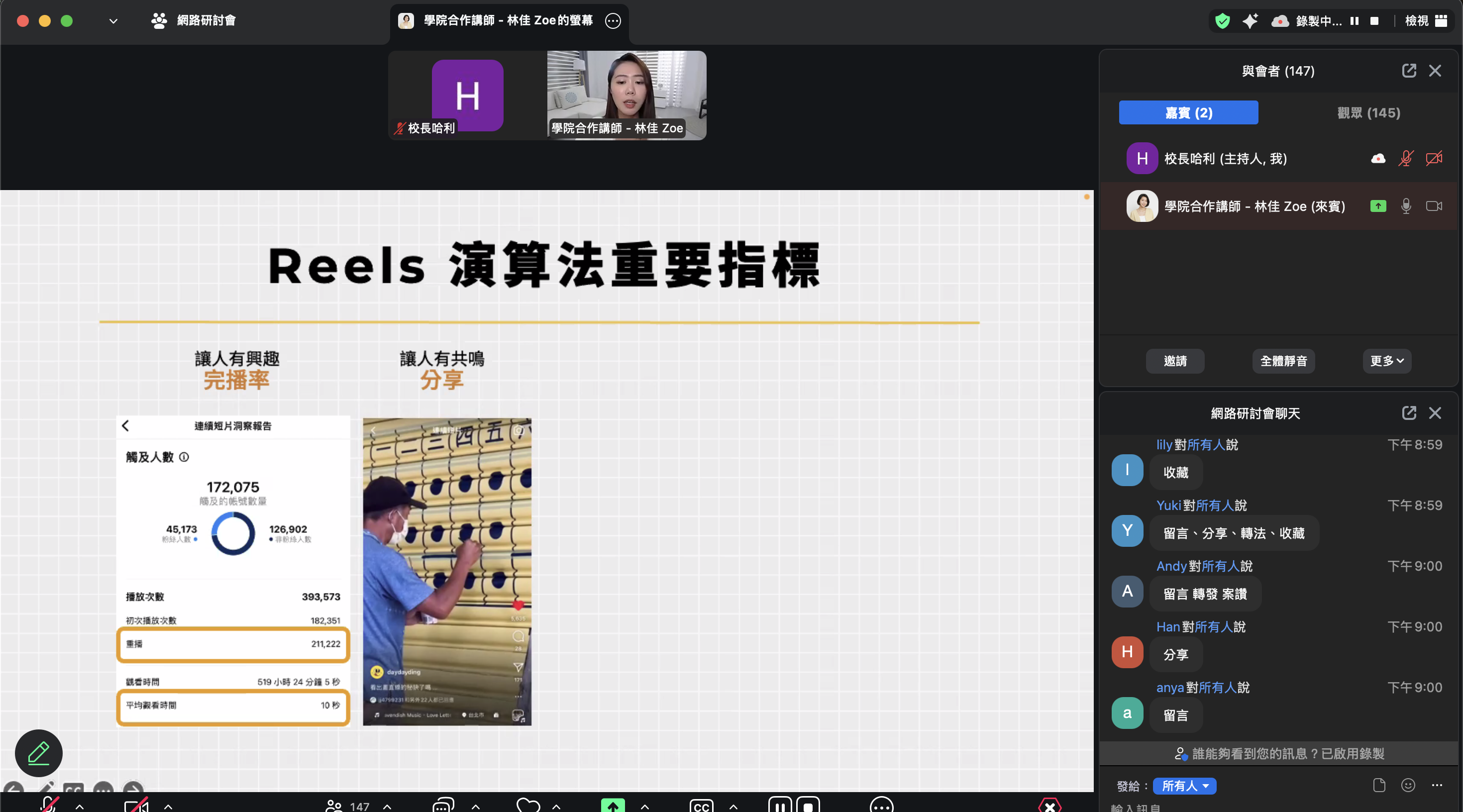Select the 嘉賓 (2) tab
Viewport: 1463px width, 812px height.
[1188, 112]
